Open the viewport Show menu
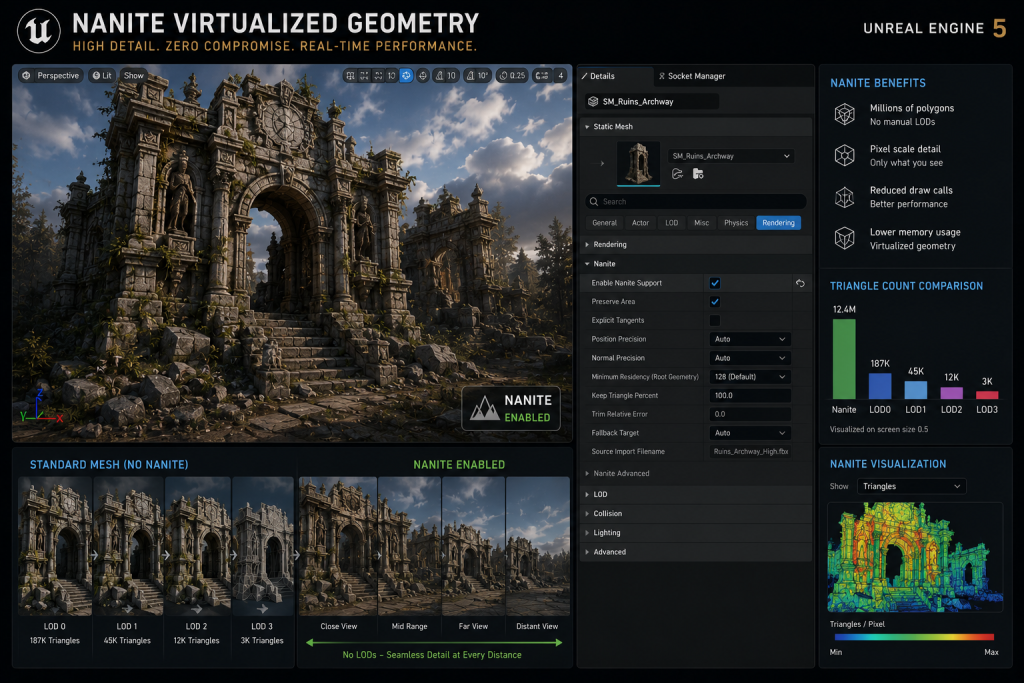The height and width of the screenshot is (683, 1024). point(134,76)
